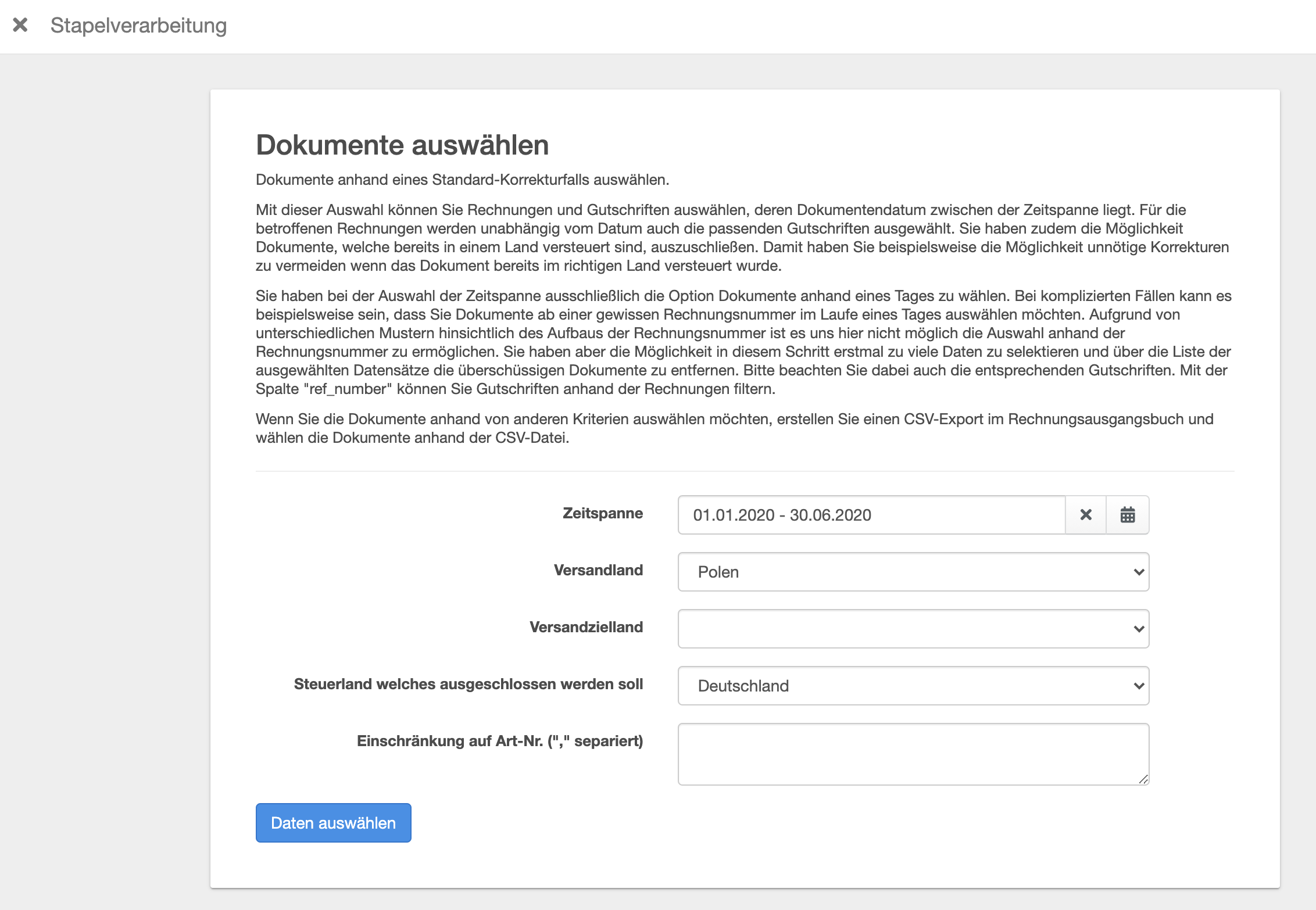Open the Versandland dropdown showing Polen

click(913, 572)
